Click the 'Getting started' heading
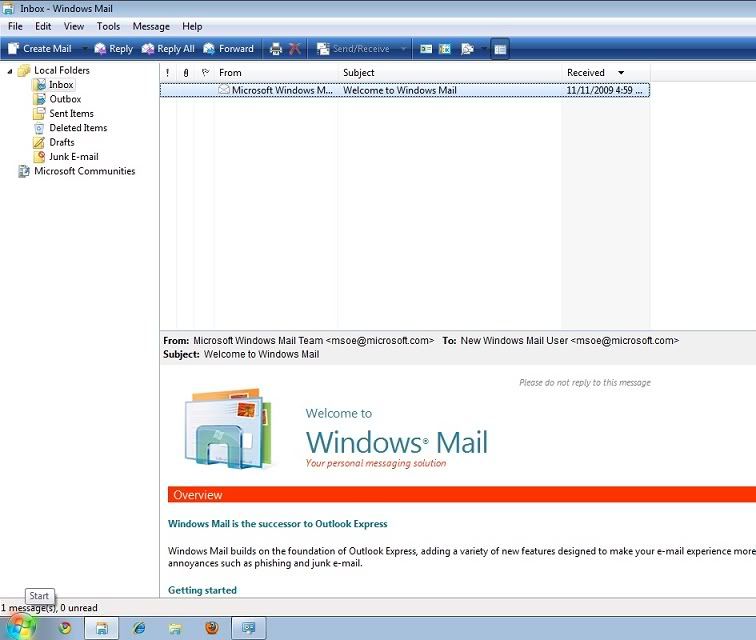This screenshot has height=640, width=756. [x=202, y=590]
